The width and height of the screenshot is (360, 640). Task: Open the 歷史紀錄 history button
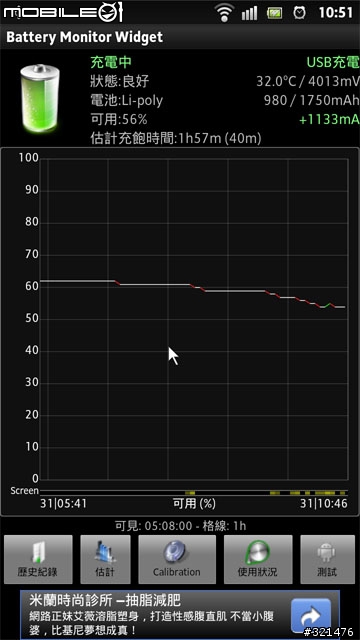point(38,559)
